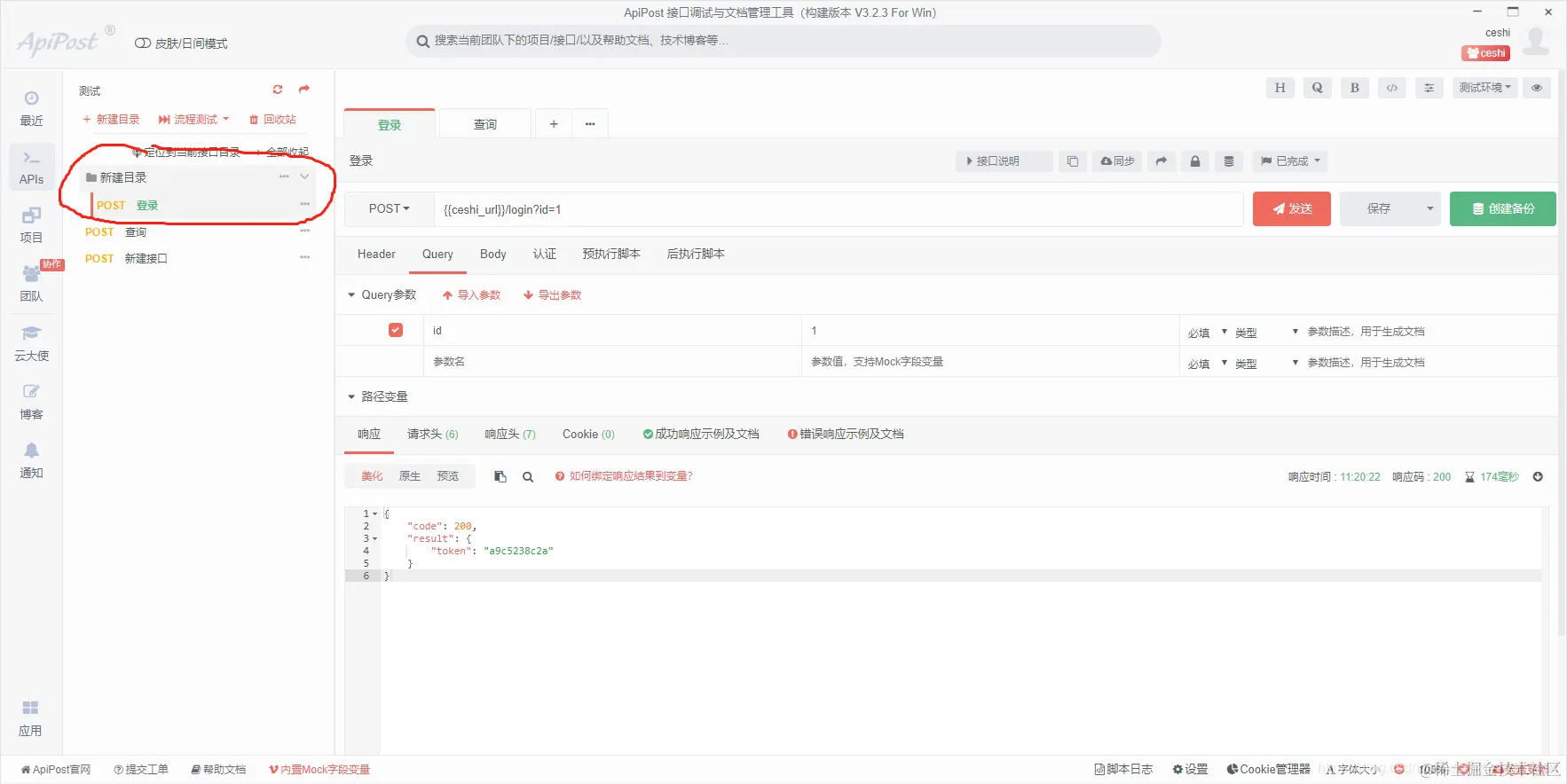Open the 应用 apps section in the sidebar
This screenshot has height=784, width=1567.
(x=31, y=718)
